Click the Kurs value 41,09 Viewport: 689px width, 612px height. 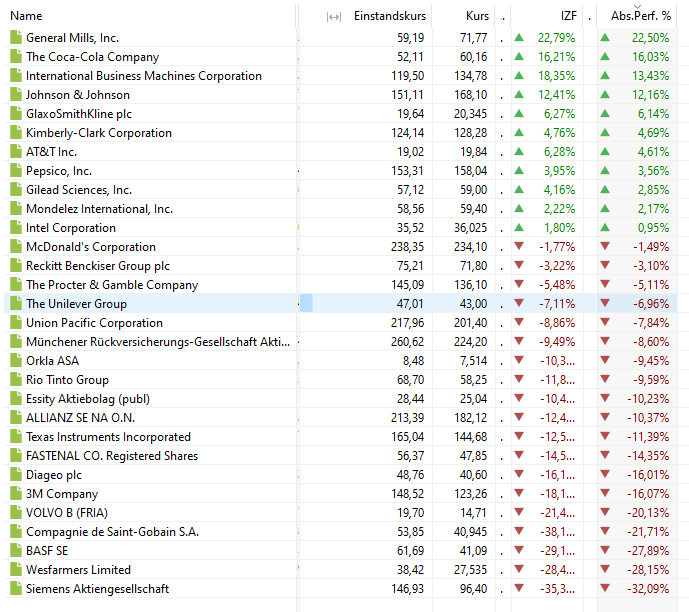click(x=474, y=551)
